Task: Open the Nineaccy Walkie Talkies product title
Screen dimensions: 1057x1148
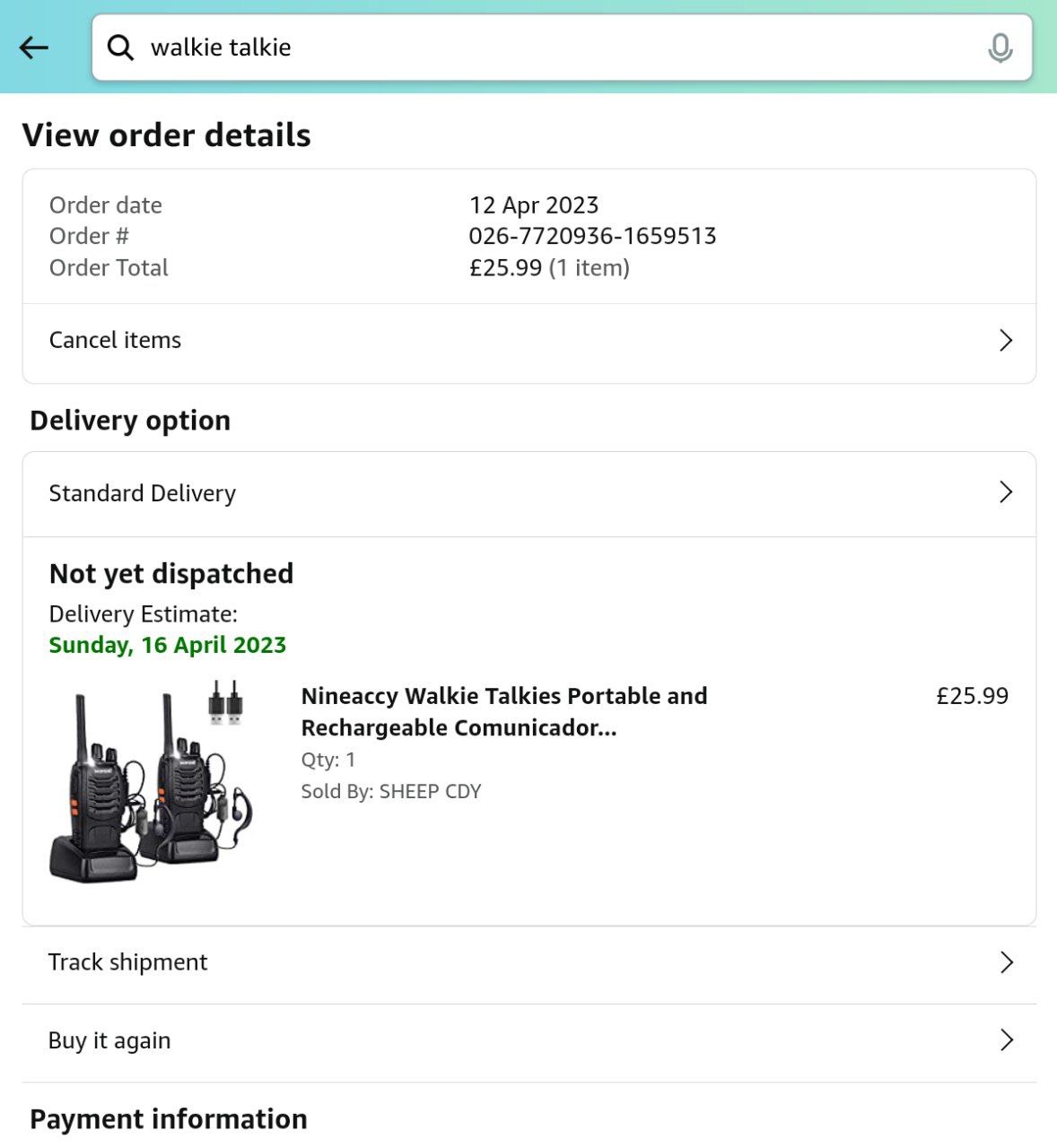Action: [x=504, y=711]
